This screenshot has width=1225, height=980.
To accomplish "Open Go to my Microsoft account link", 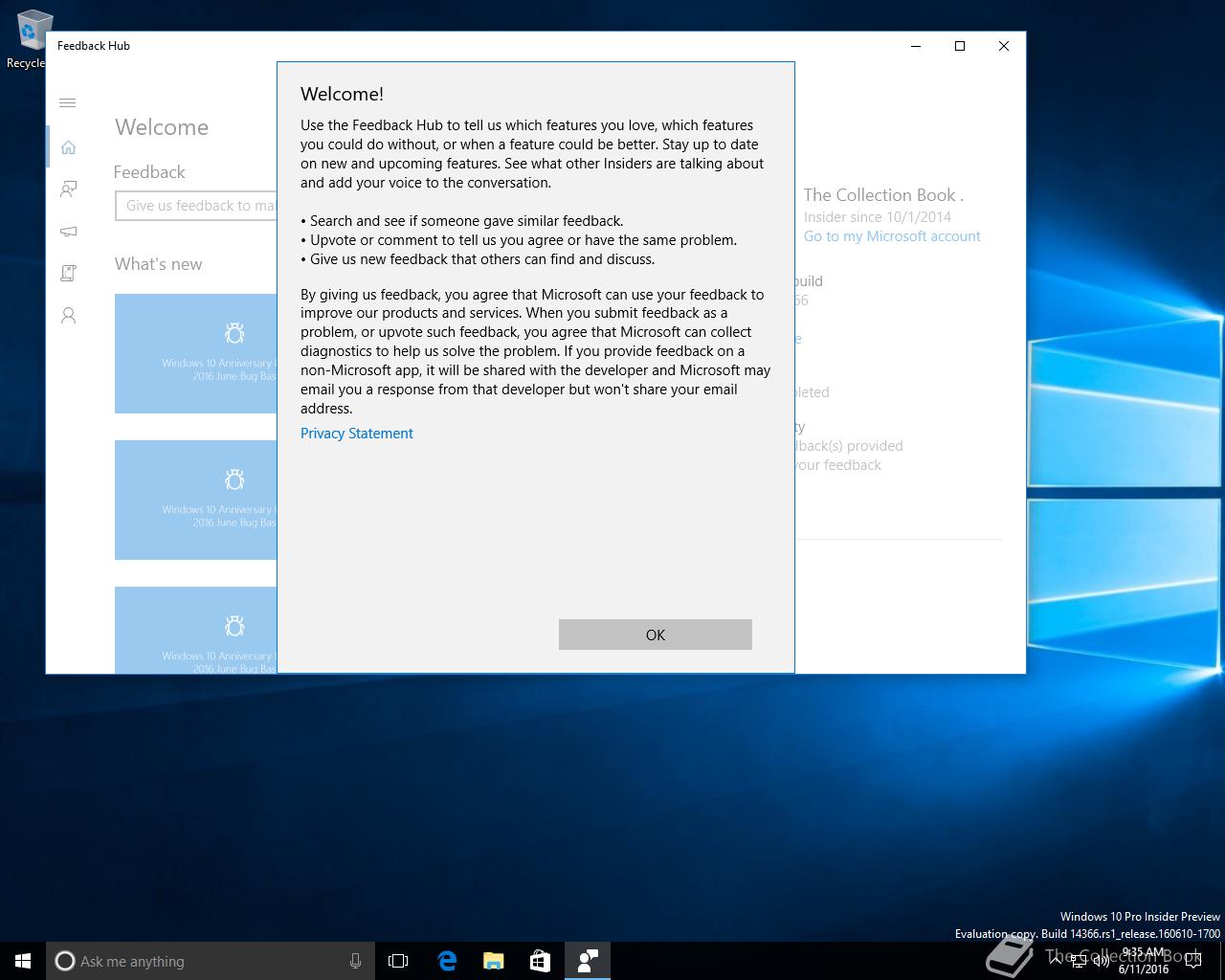I will point(892,236).
